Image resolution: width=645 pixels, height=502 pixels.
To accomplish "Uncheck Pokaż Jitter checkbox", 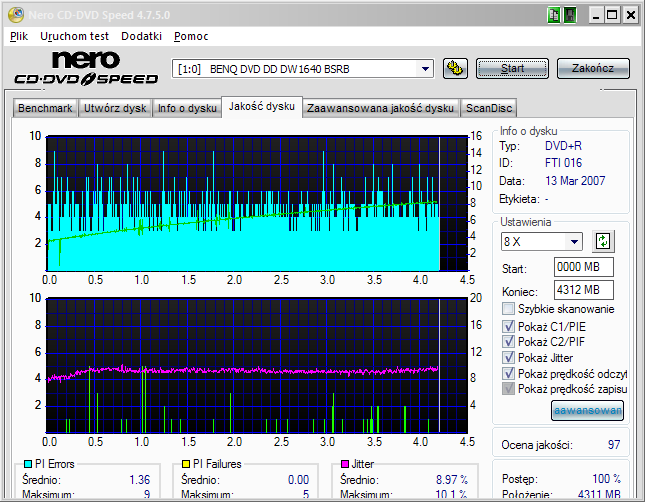I will [x=508, y=357].
